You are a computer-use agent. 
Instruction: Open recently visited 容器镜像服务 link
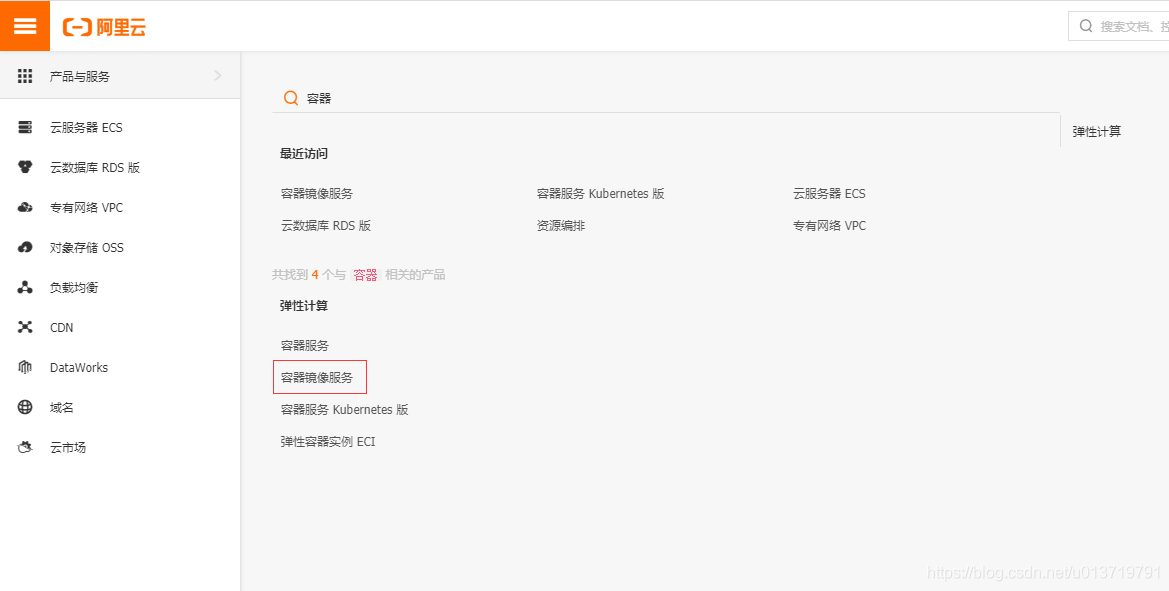317,194
